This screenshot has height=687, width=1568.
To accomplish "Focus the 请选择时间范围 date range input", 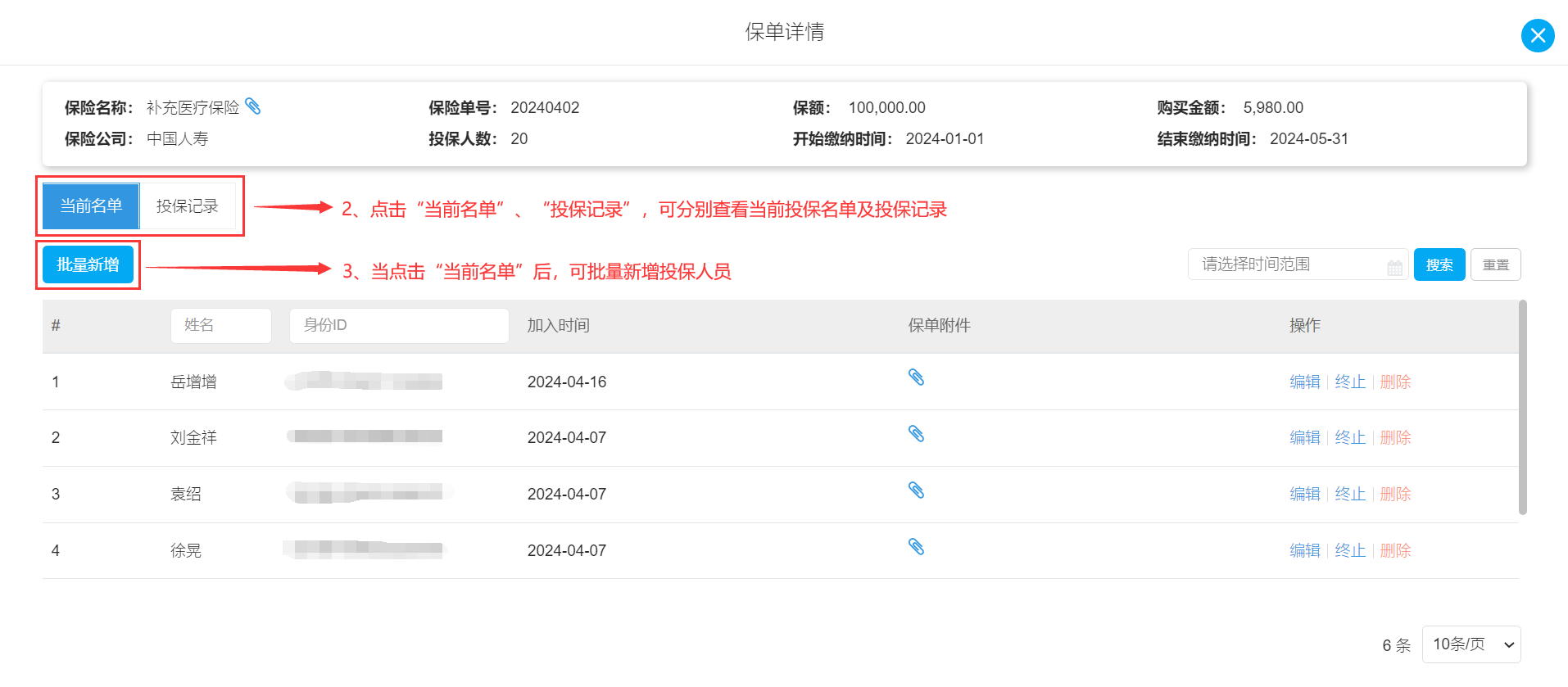I will pyautogui.click(x=1298, y=264).
